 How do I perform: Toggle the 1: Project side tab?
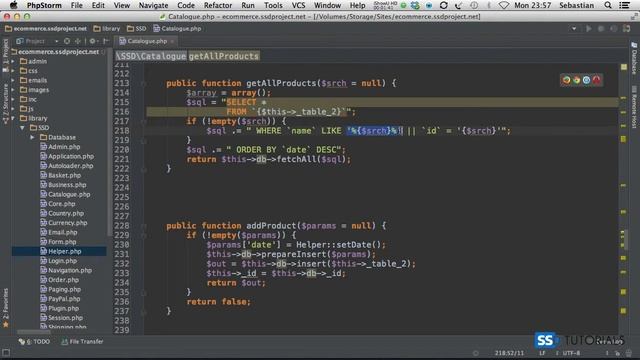[x=5, y=54]
